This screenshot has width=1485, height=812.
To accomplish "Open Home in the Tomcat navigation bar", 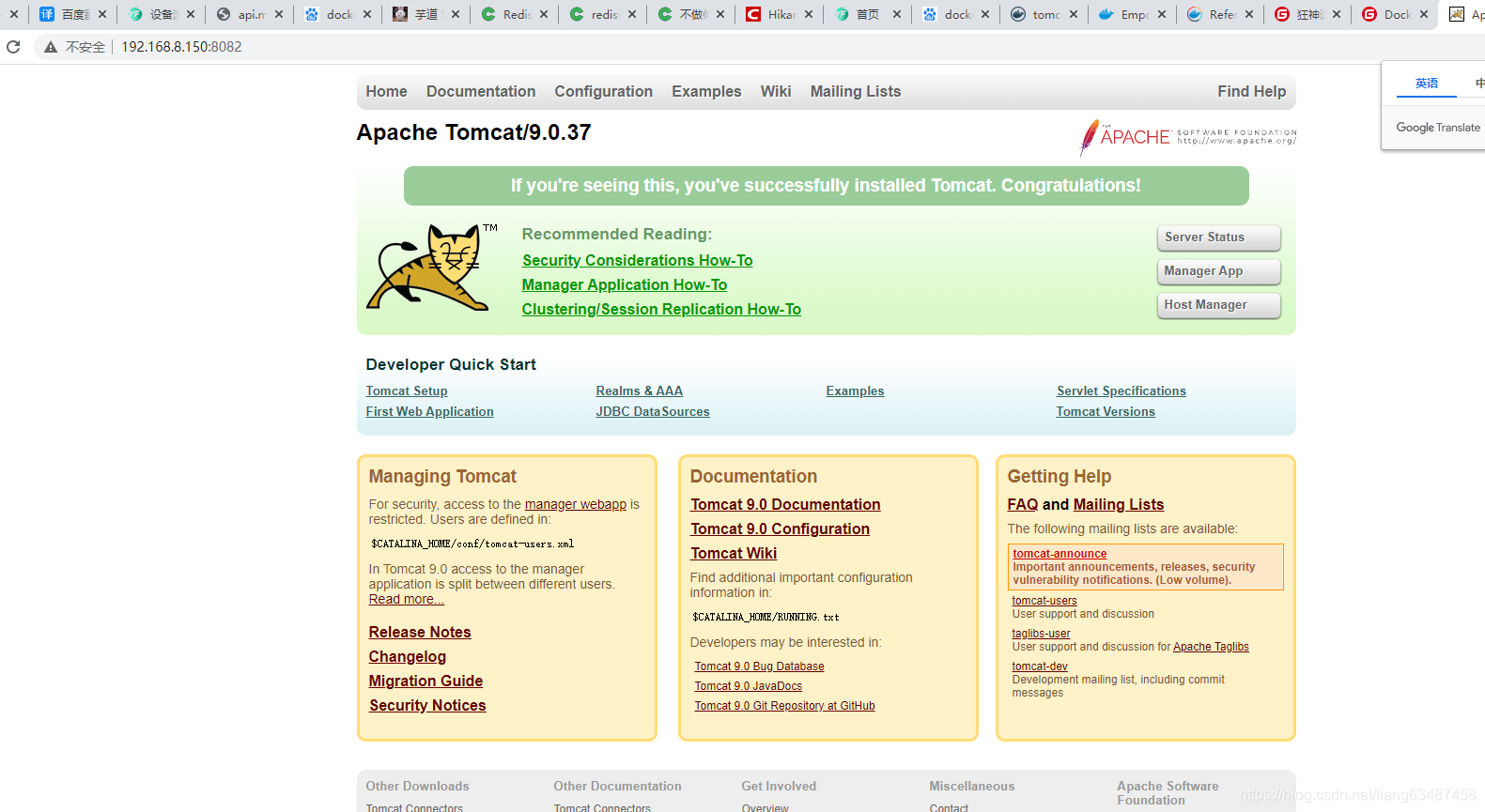I will [386, 91].
